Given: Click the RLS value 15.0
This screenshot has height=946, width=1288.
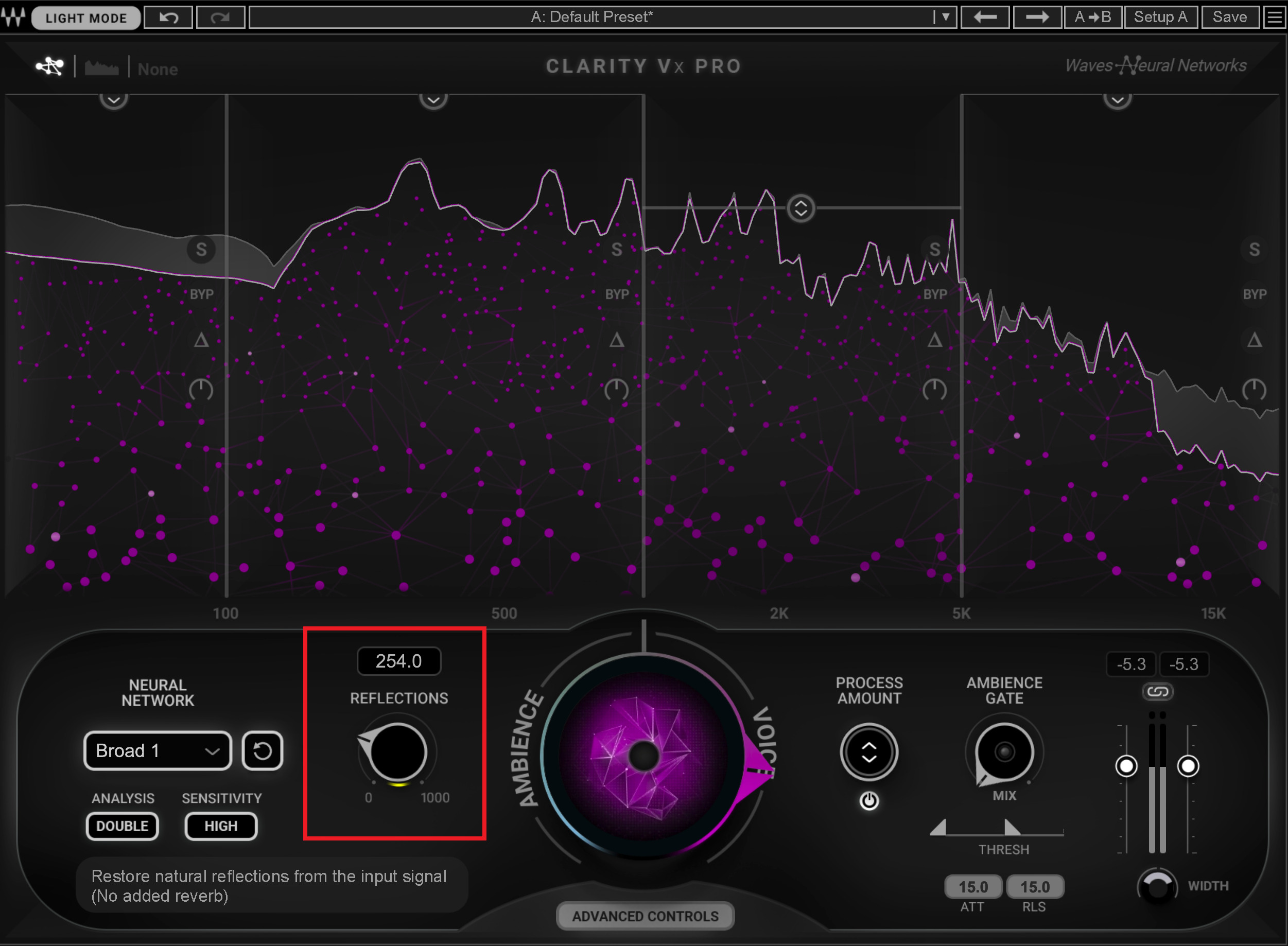Looking at the screenshot, I should point(1035,887).
